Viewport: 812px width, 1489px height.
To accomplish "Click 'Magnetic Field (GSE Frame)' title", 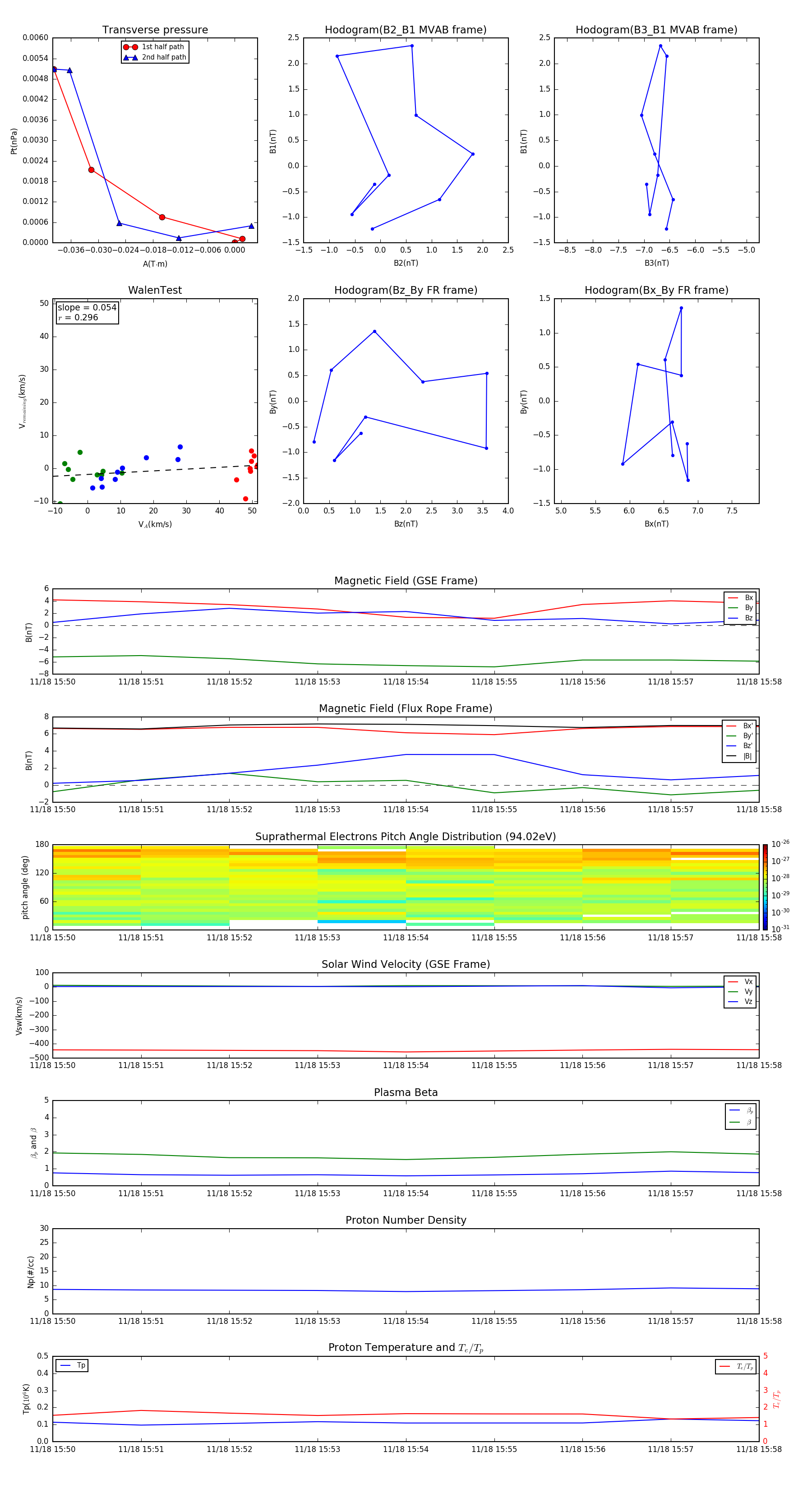I will pyautogui.click(x=406, y=581).
